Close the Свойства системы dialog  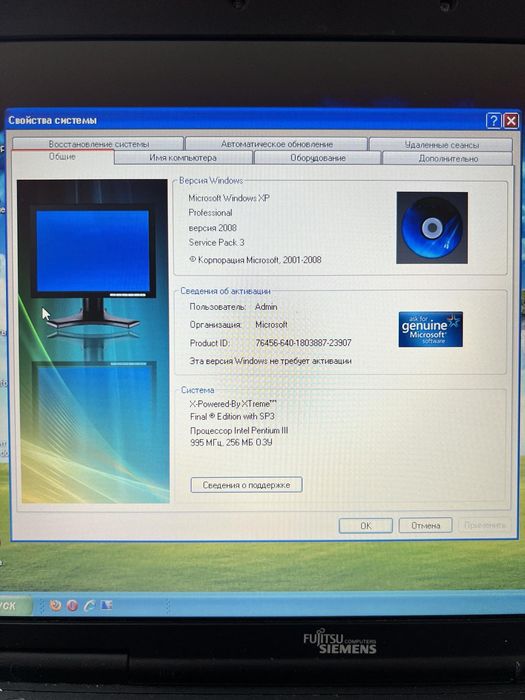pos(511,121)
